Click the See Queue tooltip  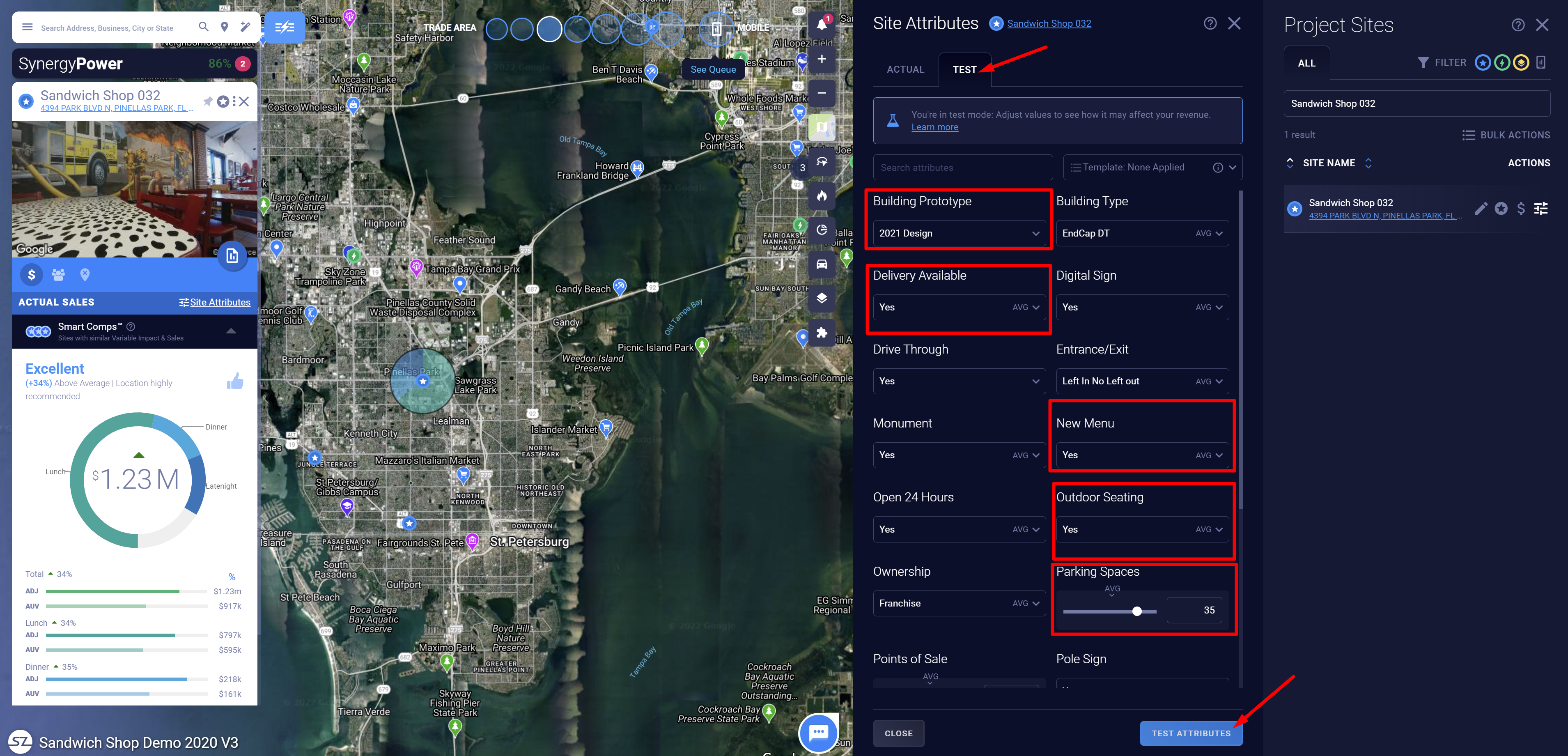tap(713, 69)
